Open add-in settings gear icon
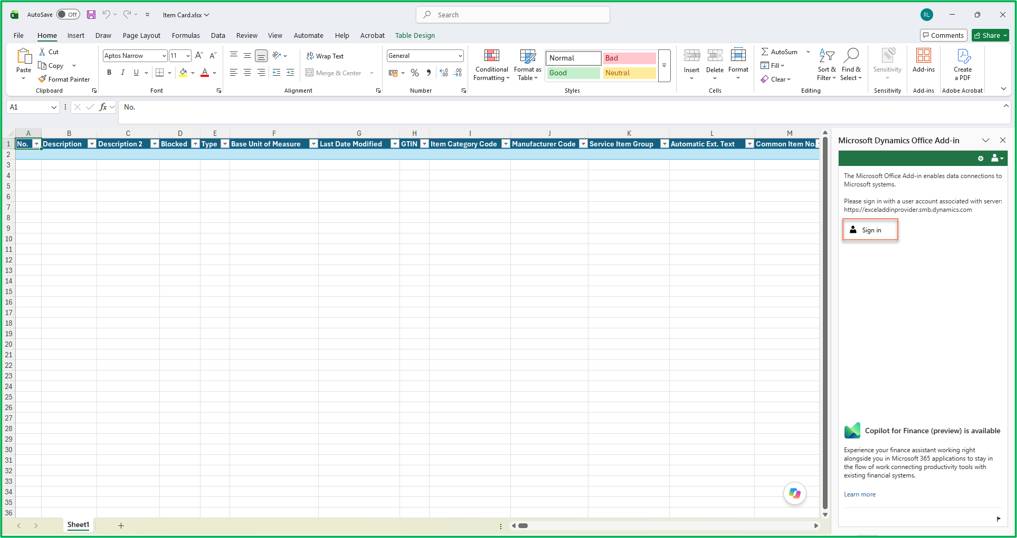This screenshot has height=538, width=1017. 981,158
